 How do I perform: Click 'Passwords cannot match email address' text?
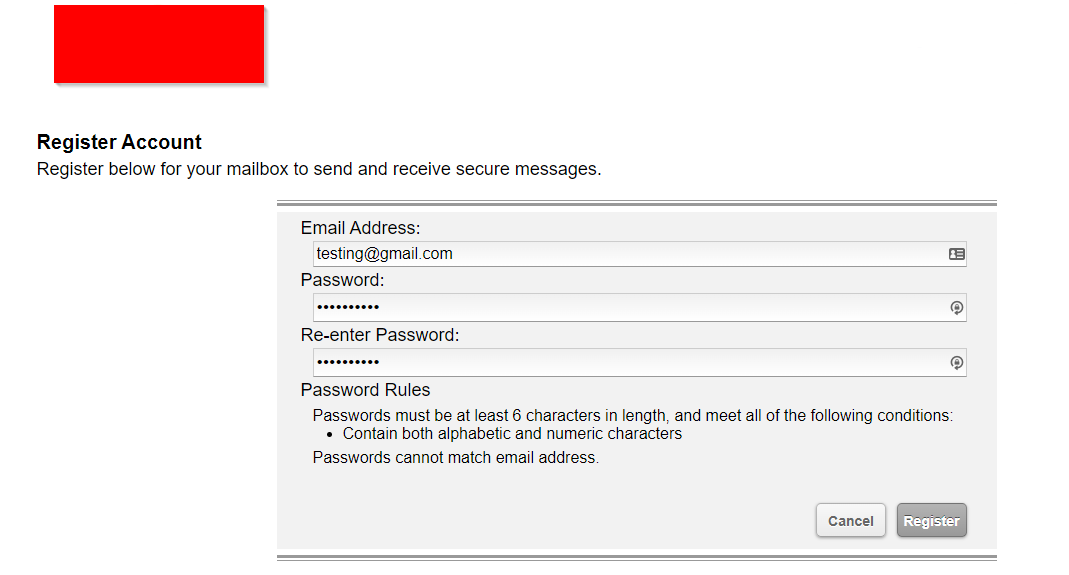click(x=455, y=458)
